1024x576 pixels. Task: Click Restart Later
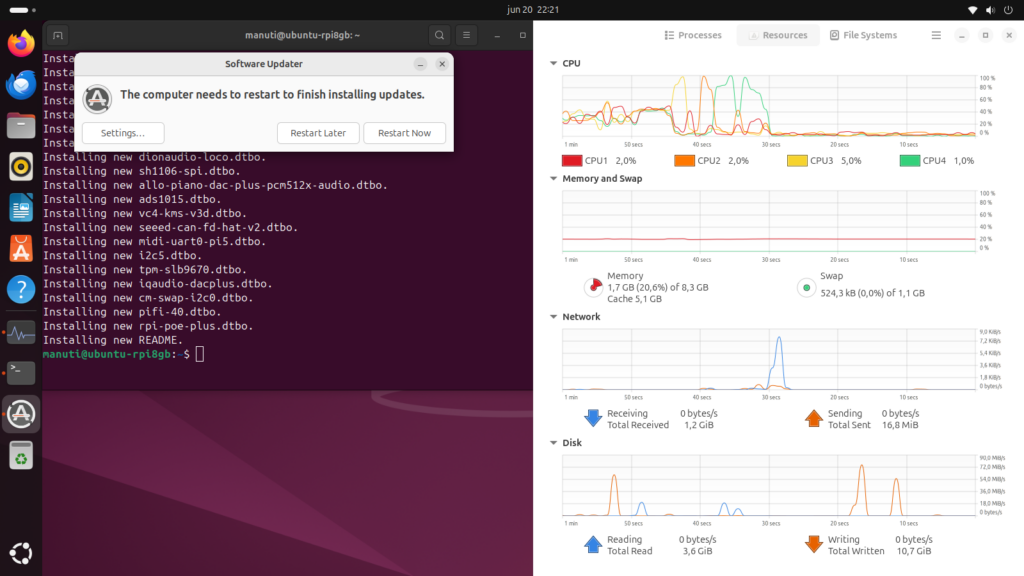(318, 133)
